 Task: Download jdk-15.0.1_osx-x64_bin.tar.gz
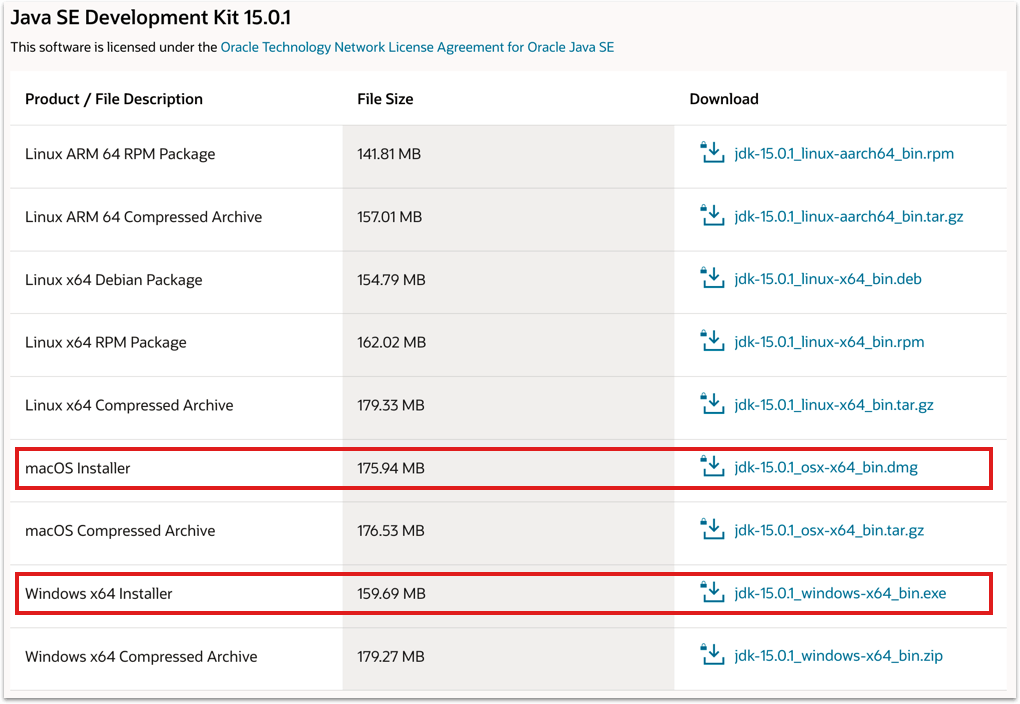pos(829,530)
